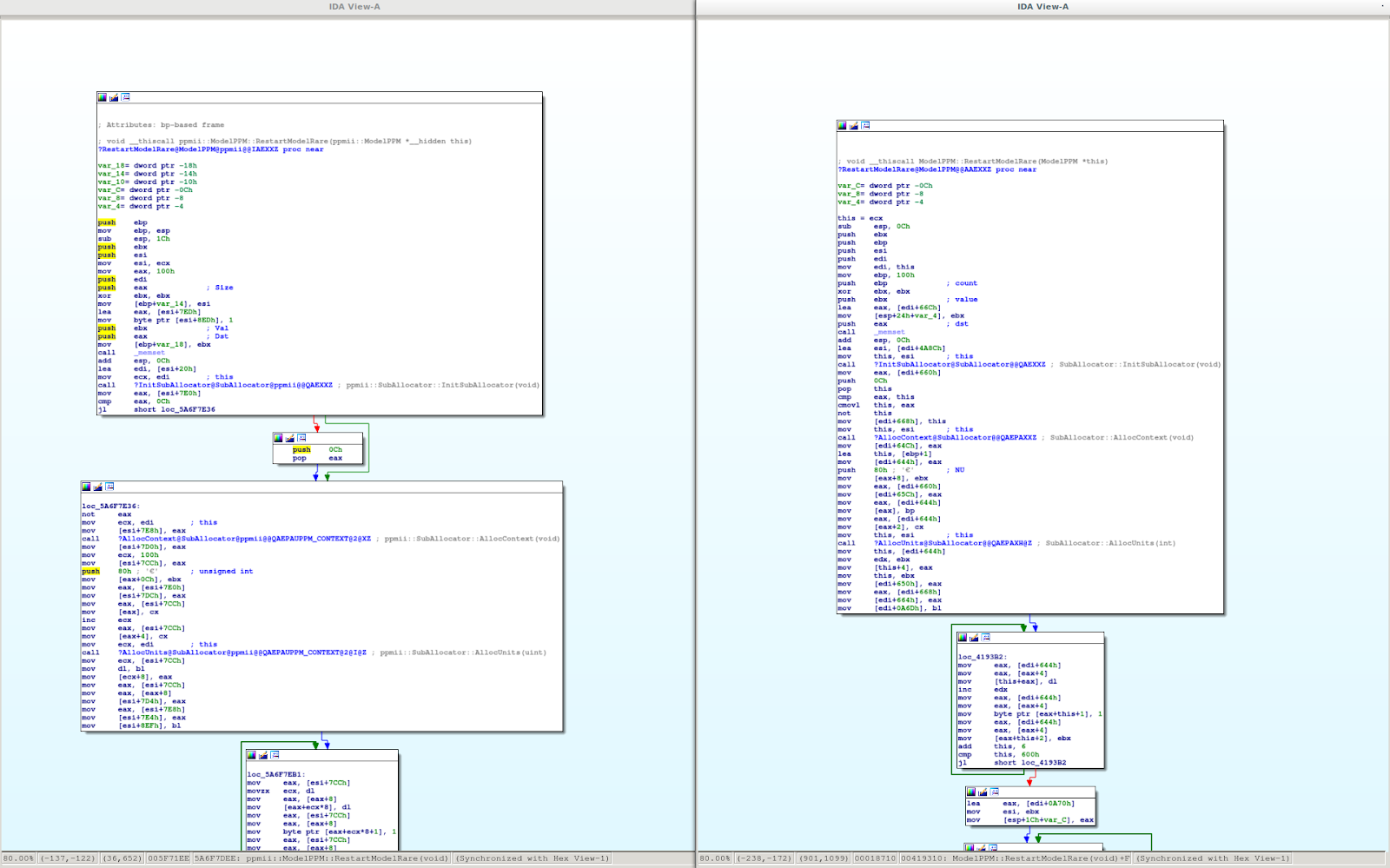The image size is (1390, 868).
Task: Click the edit-comment pencil icon on the left entry node
Action: point(114,97)
